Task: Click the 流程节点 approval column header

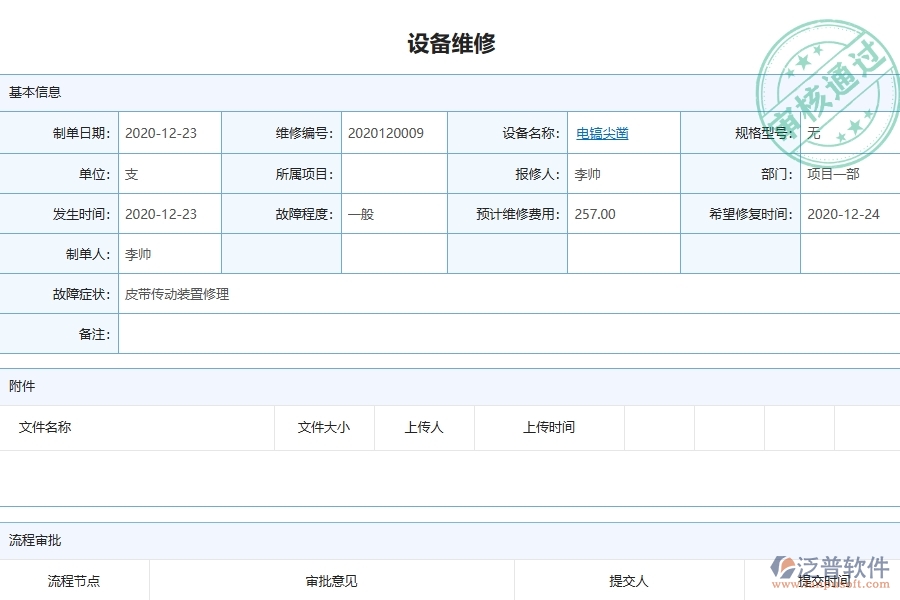Action: 75,579
